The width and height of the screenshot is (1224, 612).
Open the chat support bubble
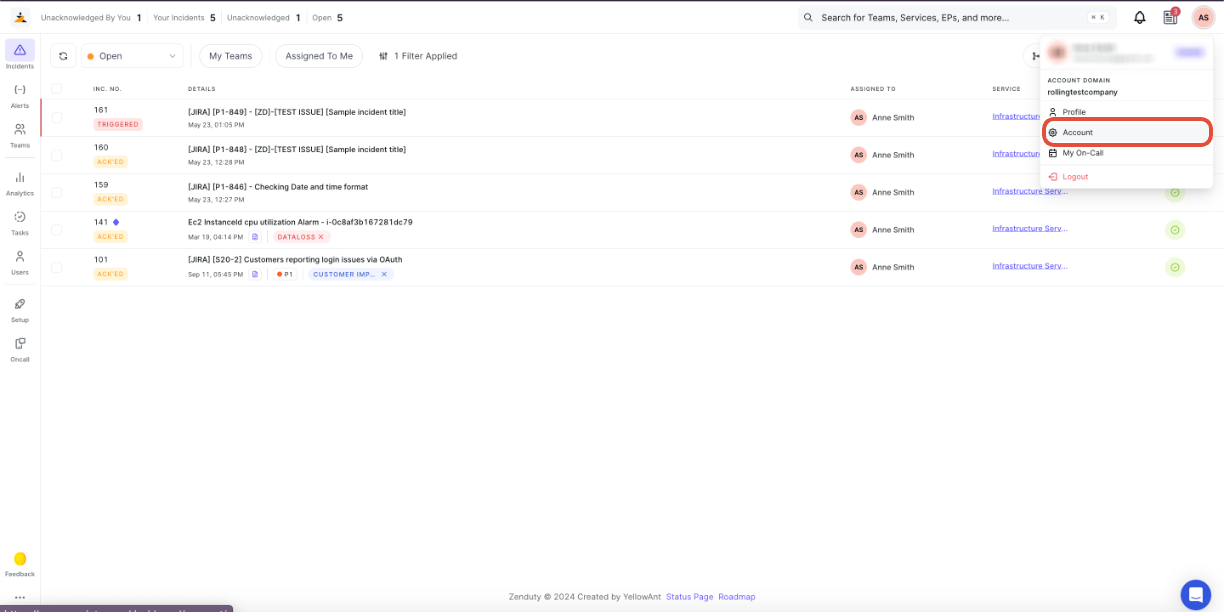click(x=1195, y=594)
